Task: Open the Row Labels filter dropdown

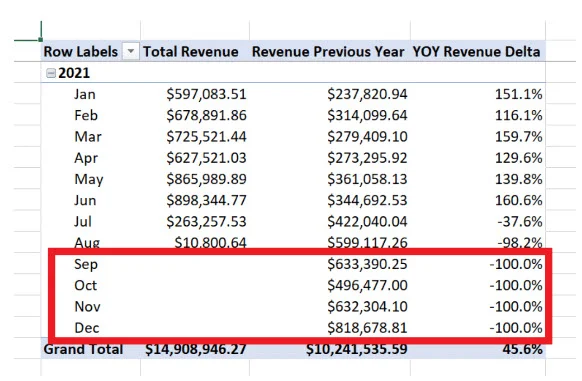Action: pyautogui.click(x=131, y=52)
